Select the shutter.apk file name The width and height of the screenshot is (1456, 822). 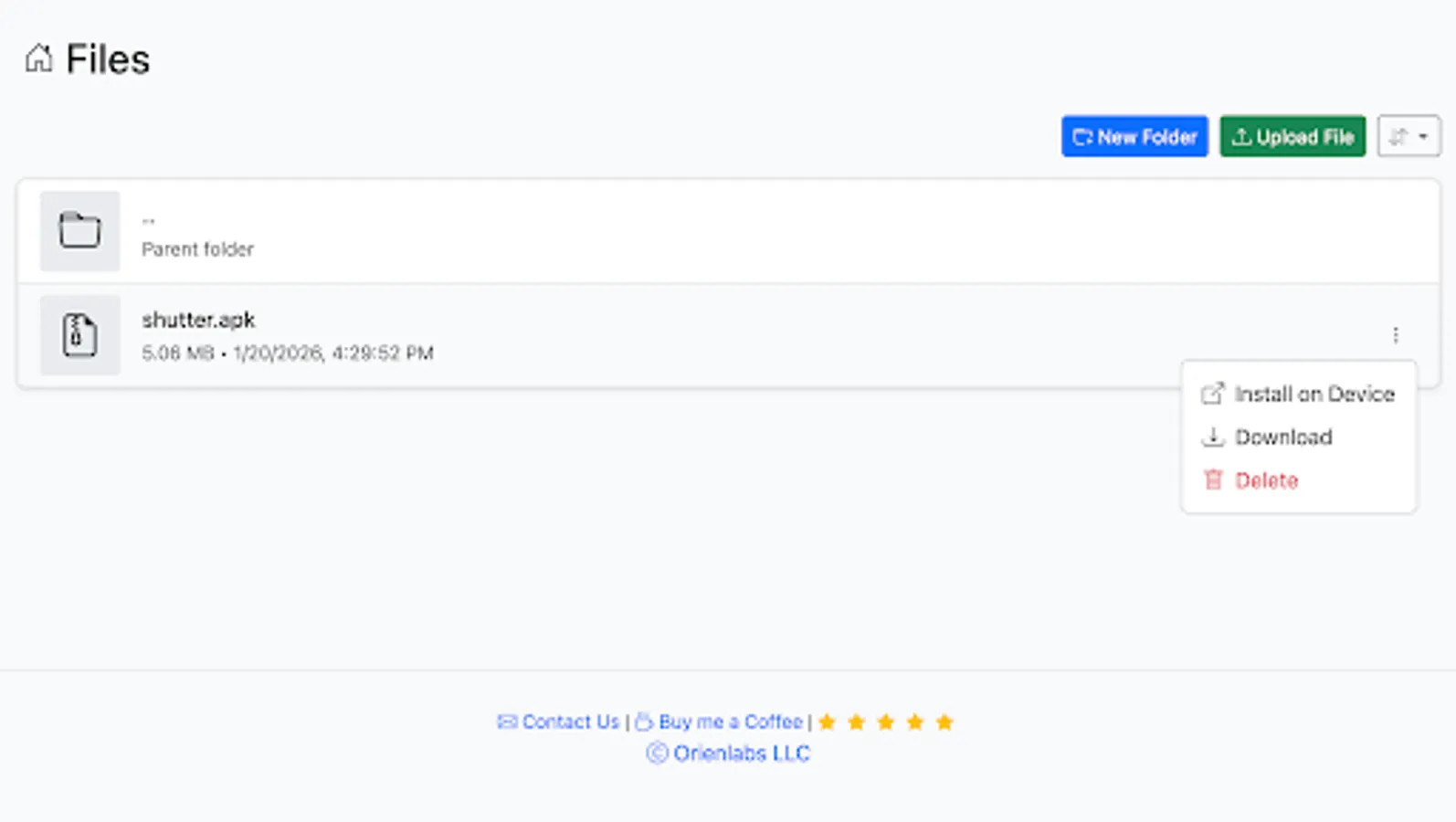[198, 320]
